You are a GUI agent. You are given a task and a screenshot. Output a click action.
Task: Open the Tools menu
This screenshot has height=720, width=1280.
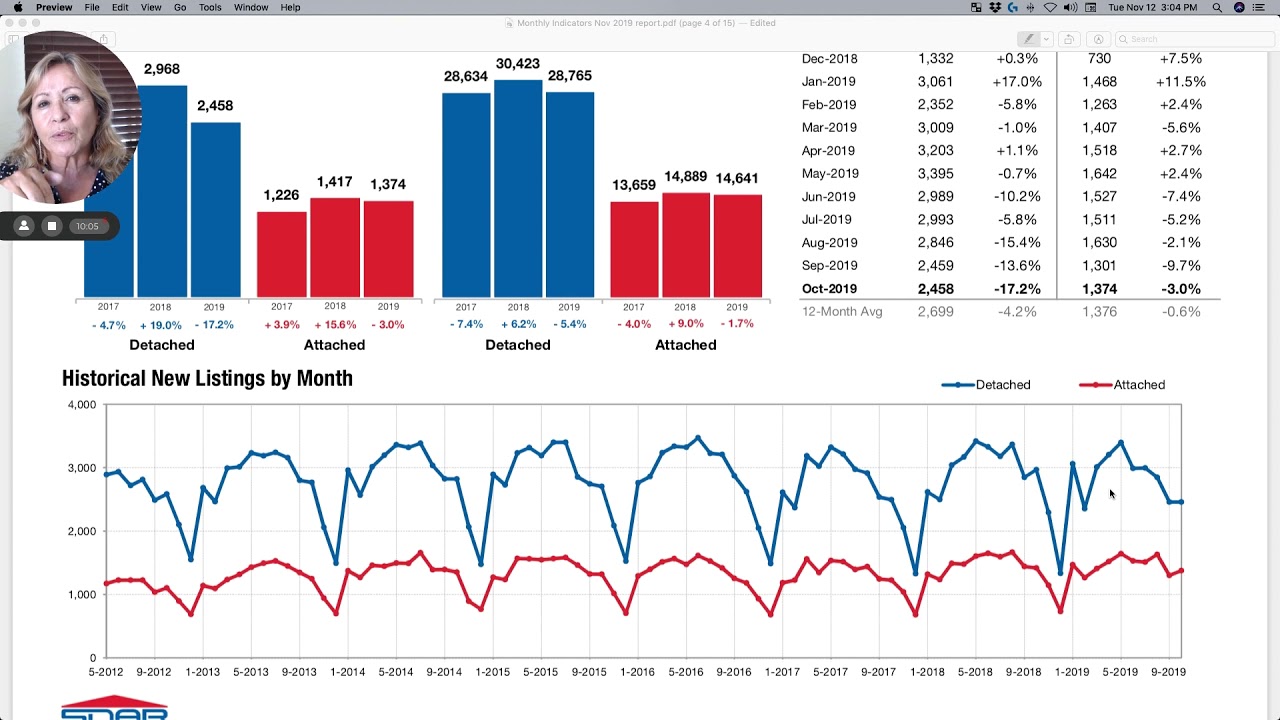pyautogui.click(x=210, y=7)
